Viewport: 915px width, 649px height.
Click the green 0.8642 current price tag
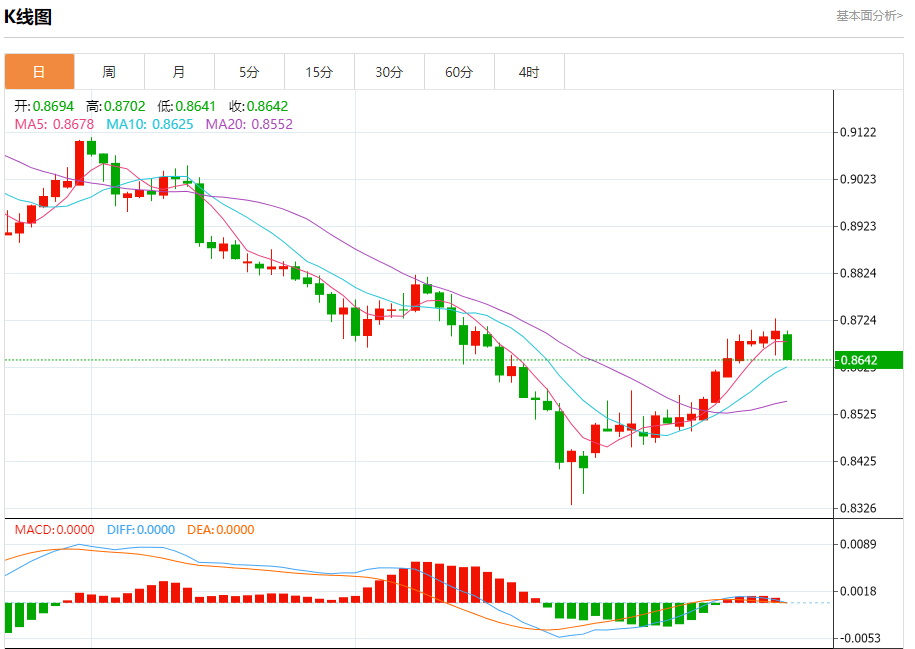tap(868, 360)
